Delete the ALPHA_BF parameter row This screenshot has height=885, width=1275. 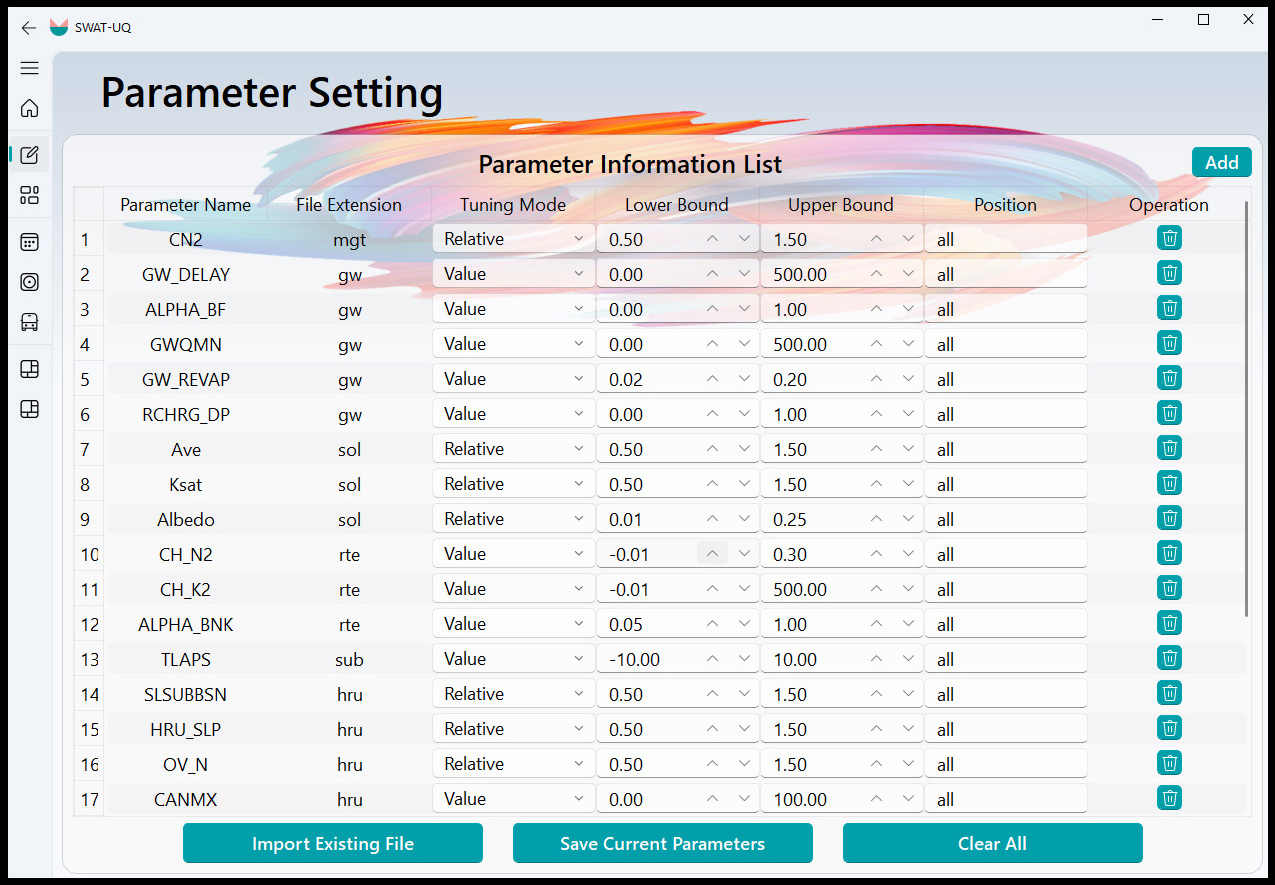[x=1169, y=308]
